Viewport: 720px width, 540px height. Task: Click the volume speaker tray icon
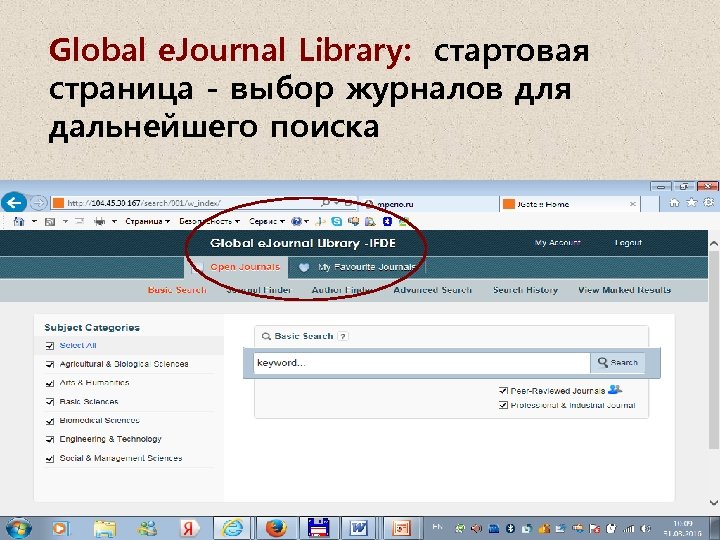coord(645,529)
